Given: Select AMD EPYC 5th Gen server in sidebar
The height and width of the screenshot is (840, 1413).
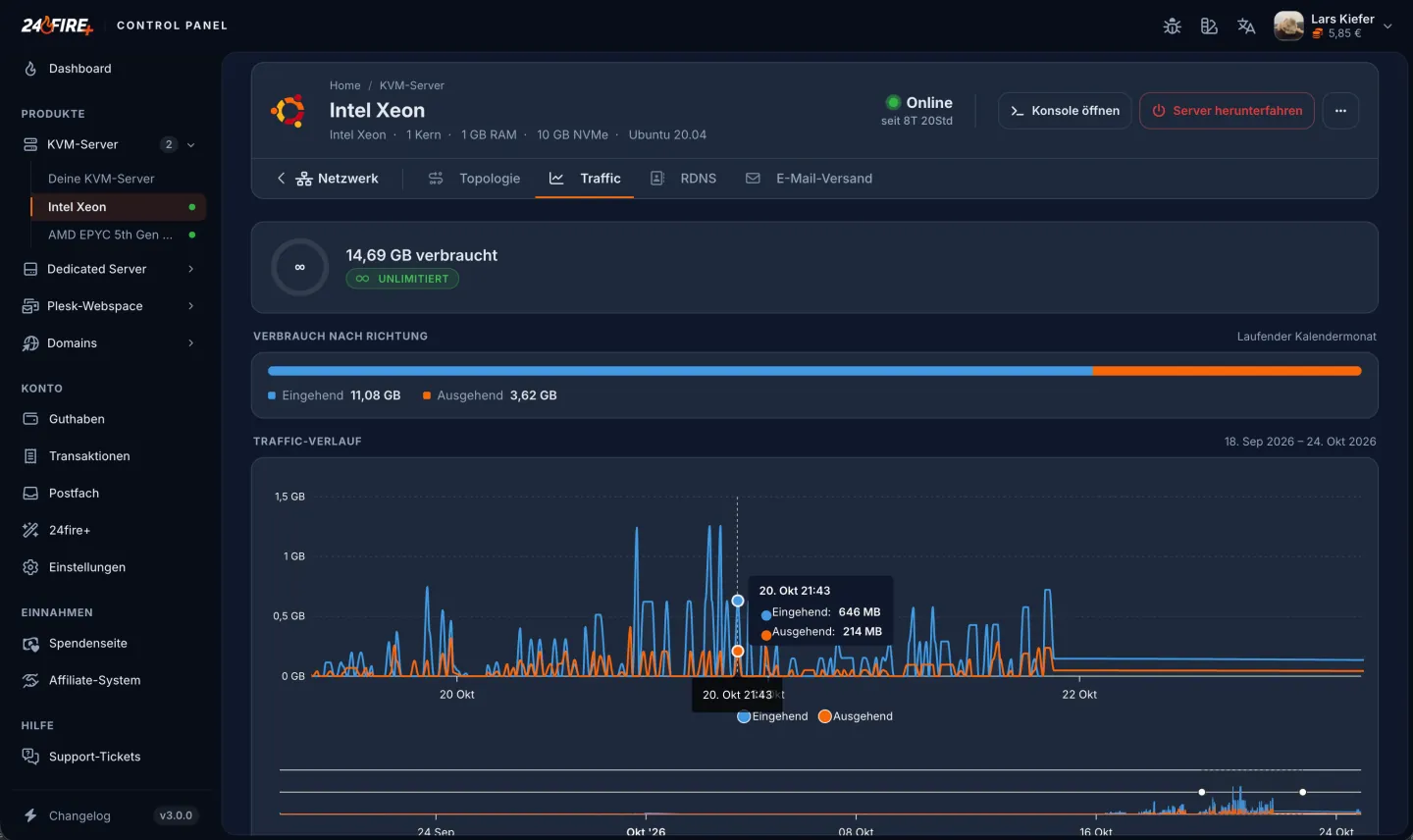Looking at the screenshot, I should [x=118, y=235].
